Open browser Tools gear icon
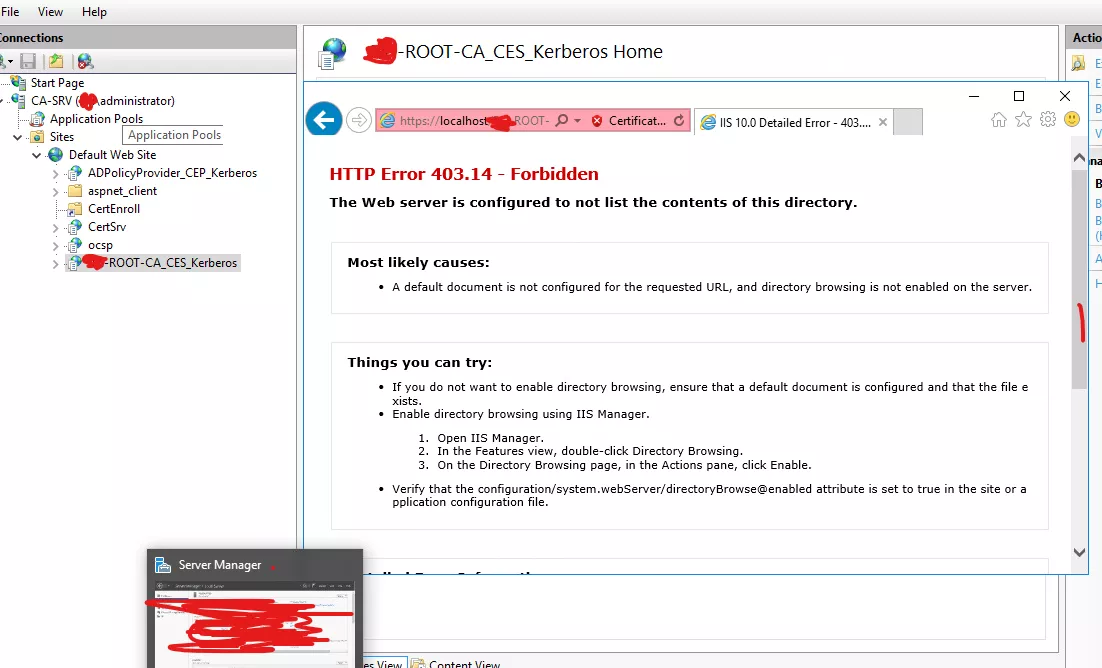Viewport: 1102px width, 668px height. tap(1048, 120)
